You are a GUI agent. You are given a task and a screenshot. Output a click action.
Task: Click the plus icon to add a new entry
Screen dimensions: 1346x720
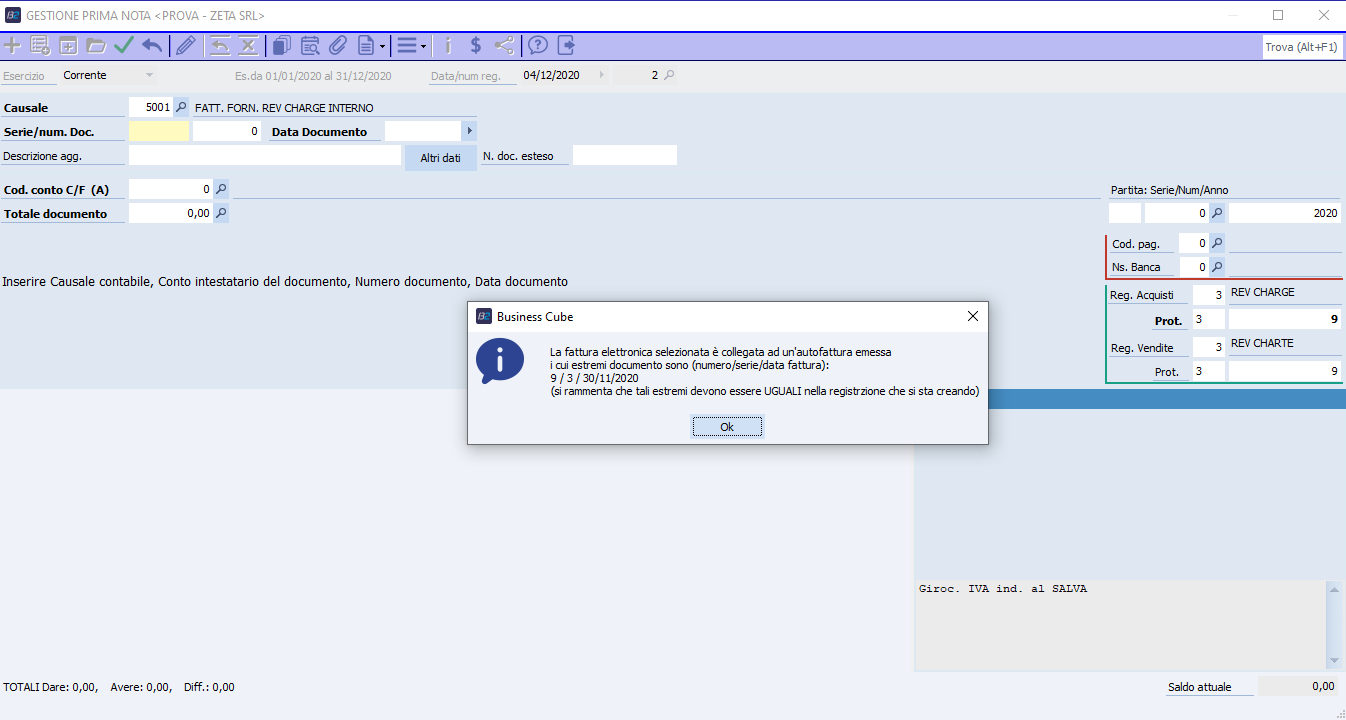point(13,46)
